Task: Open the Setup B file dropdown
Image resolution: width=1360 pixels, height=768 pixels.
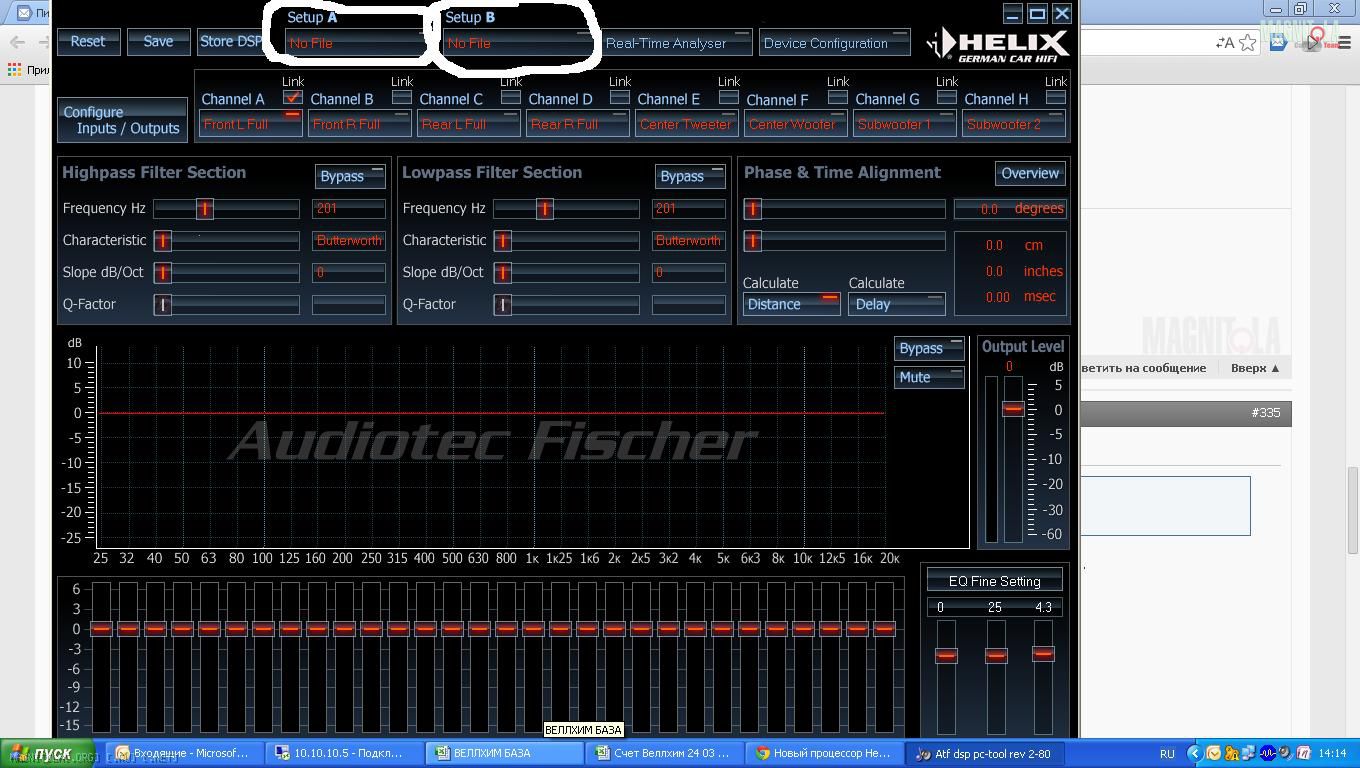Action: pyautogui.click(x=517, y=43)
